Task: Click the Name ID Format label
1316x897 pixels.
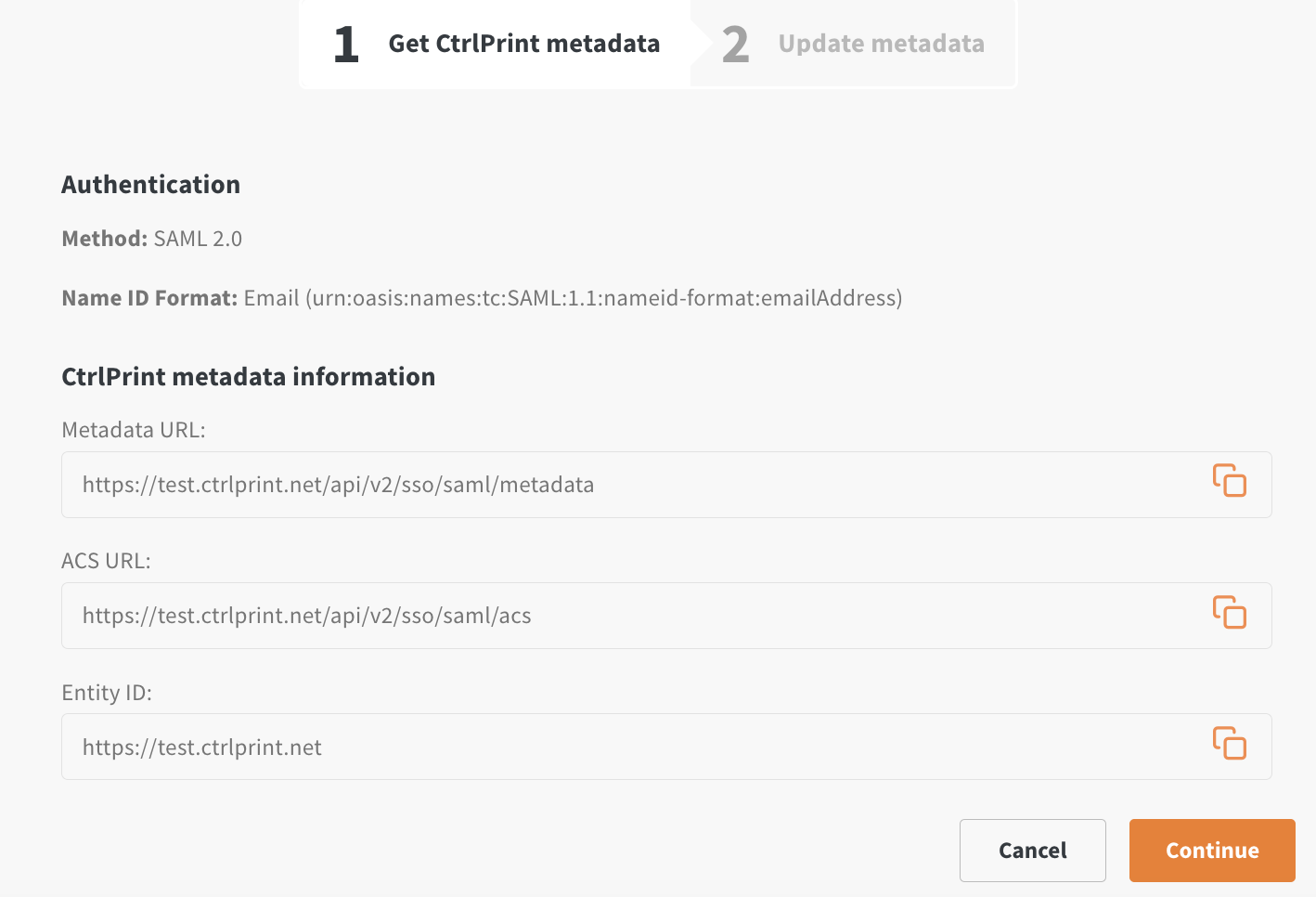Action: 149,298
